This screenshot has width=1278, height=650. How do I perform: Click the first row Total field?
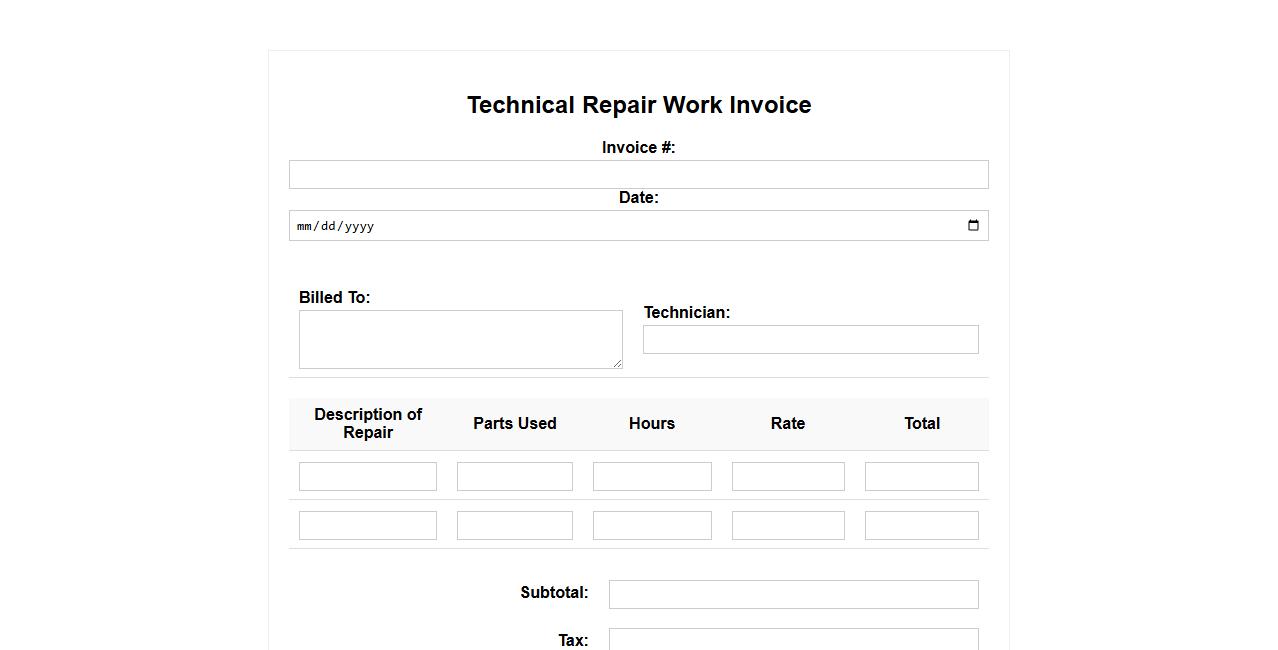(x=921, y=477)
